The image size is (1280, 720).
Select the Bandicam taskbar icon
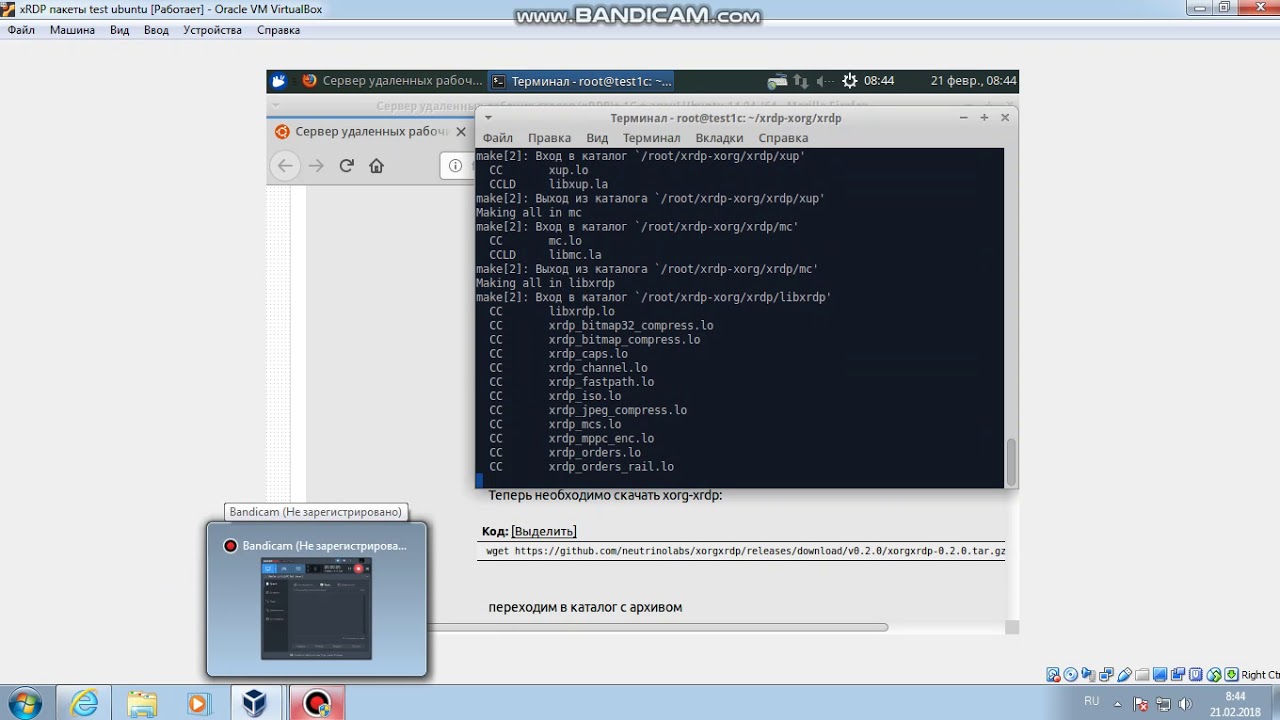(317, 703)
